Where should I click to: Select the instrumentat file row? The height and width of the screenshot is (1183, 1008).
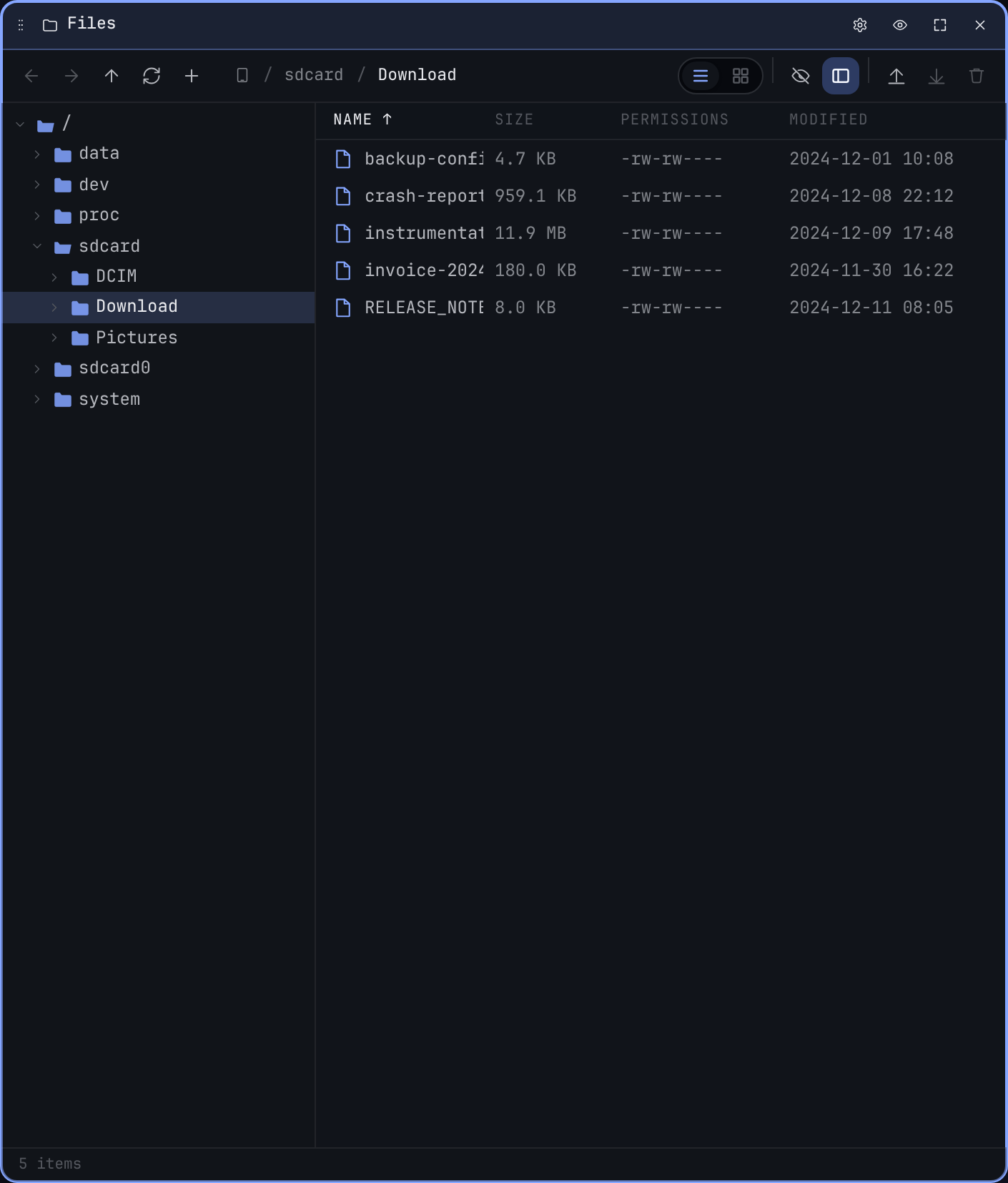pos(661,233)
